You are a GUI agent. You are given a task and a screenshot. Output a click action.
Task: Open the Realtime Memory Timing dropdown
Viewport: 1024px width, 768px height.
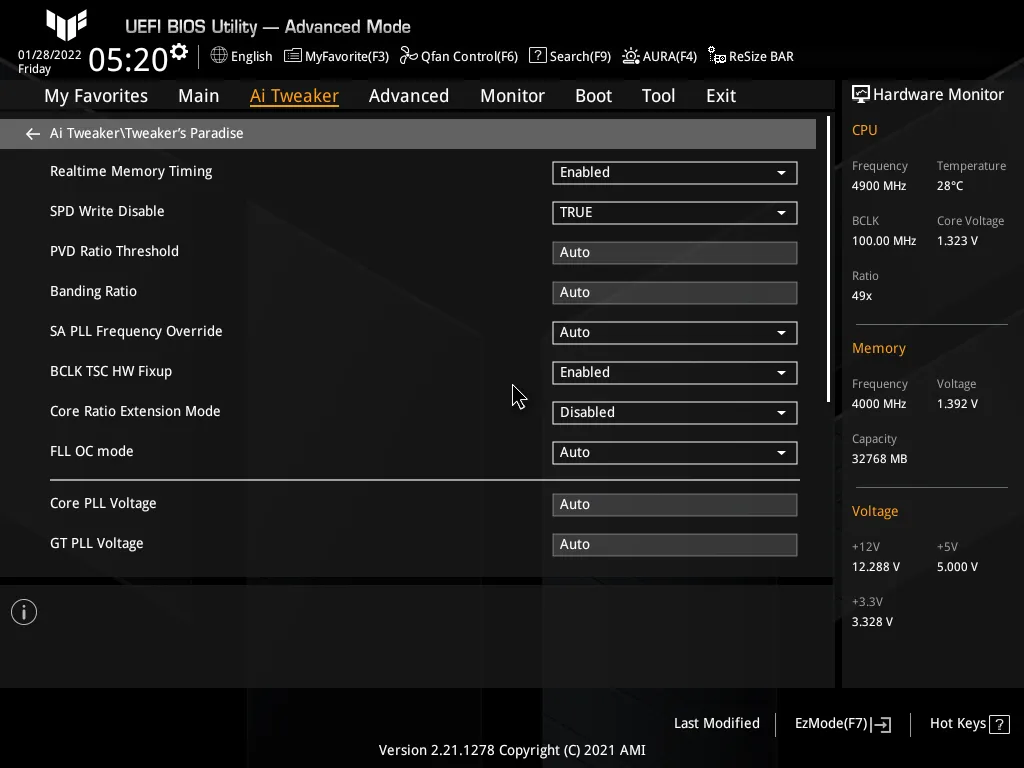(x=675, y=172)
